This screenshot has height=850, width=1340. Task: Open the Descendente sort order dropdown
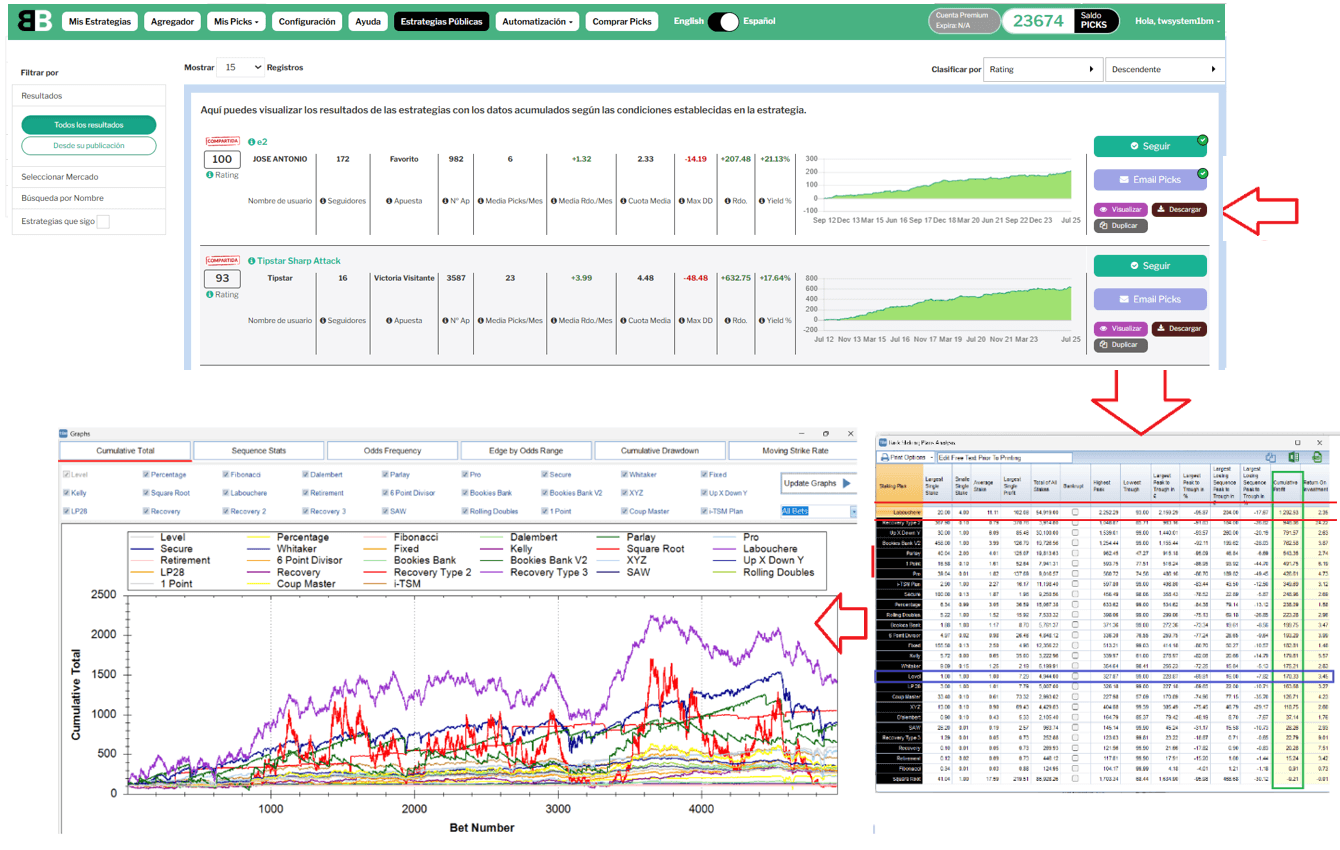tap(1165, 70)
